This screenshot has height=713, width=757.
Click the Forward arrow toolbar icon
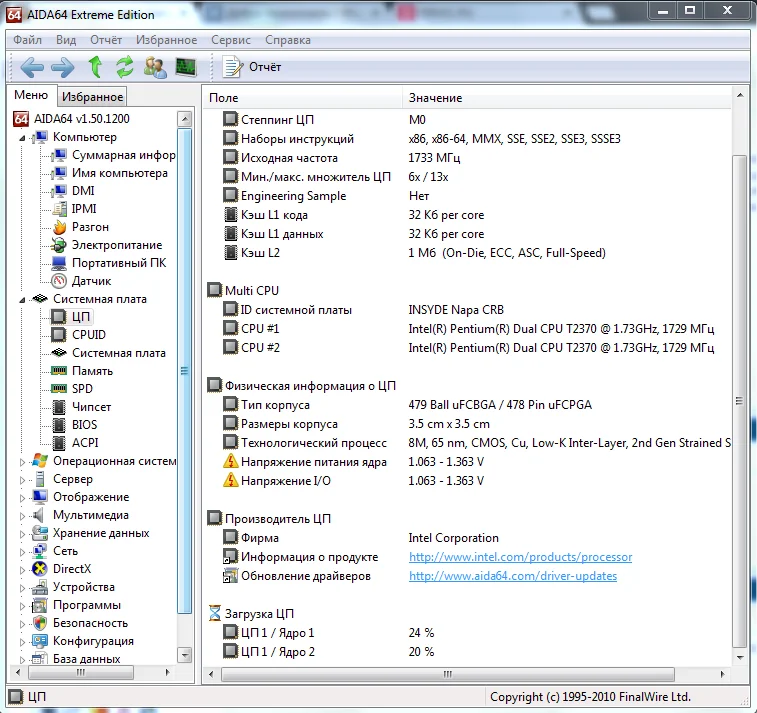point(63,67)
